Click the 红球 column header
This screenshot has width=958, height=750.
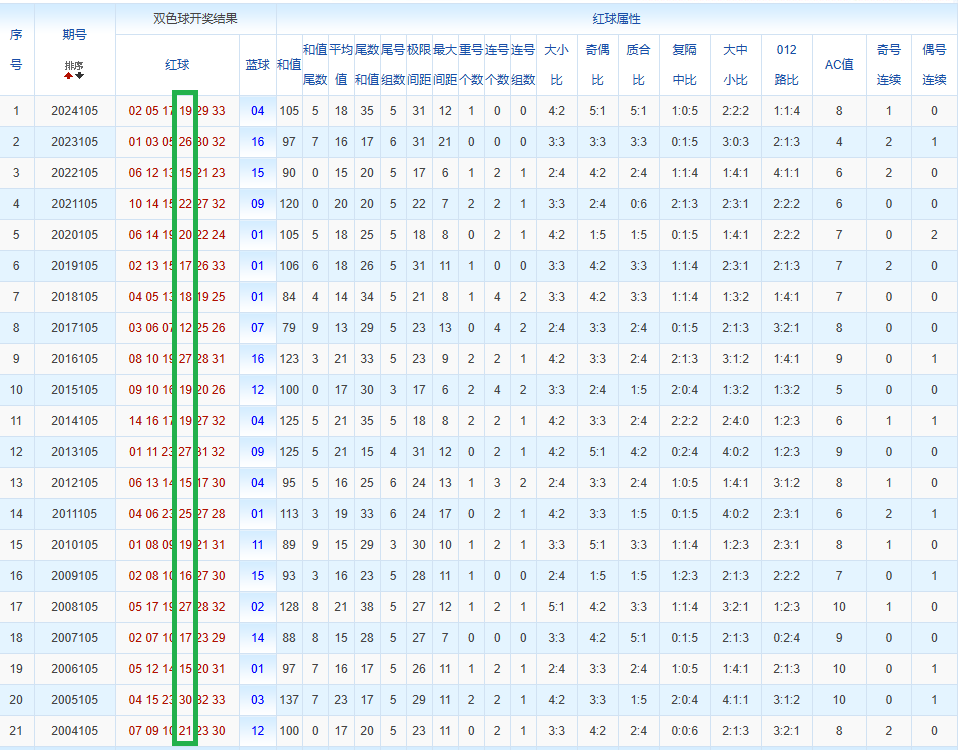177,64
